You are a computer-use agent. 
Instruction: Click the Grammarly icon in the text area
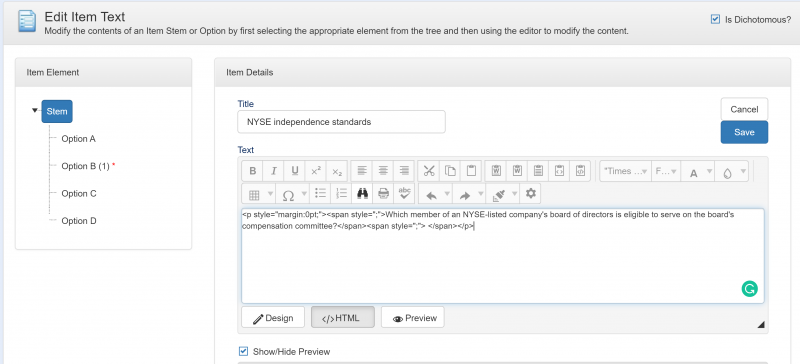click(749, 289)
